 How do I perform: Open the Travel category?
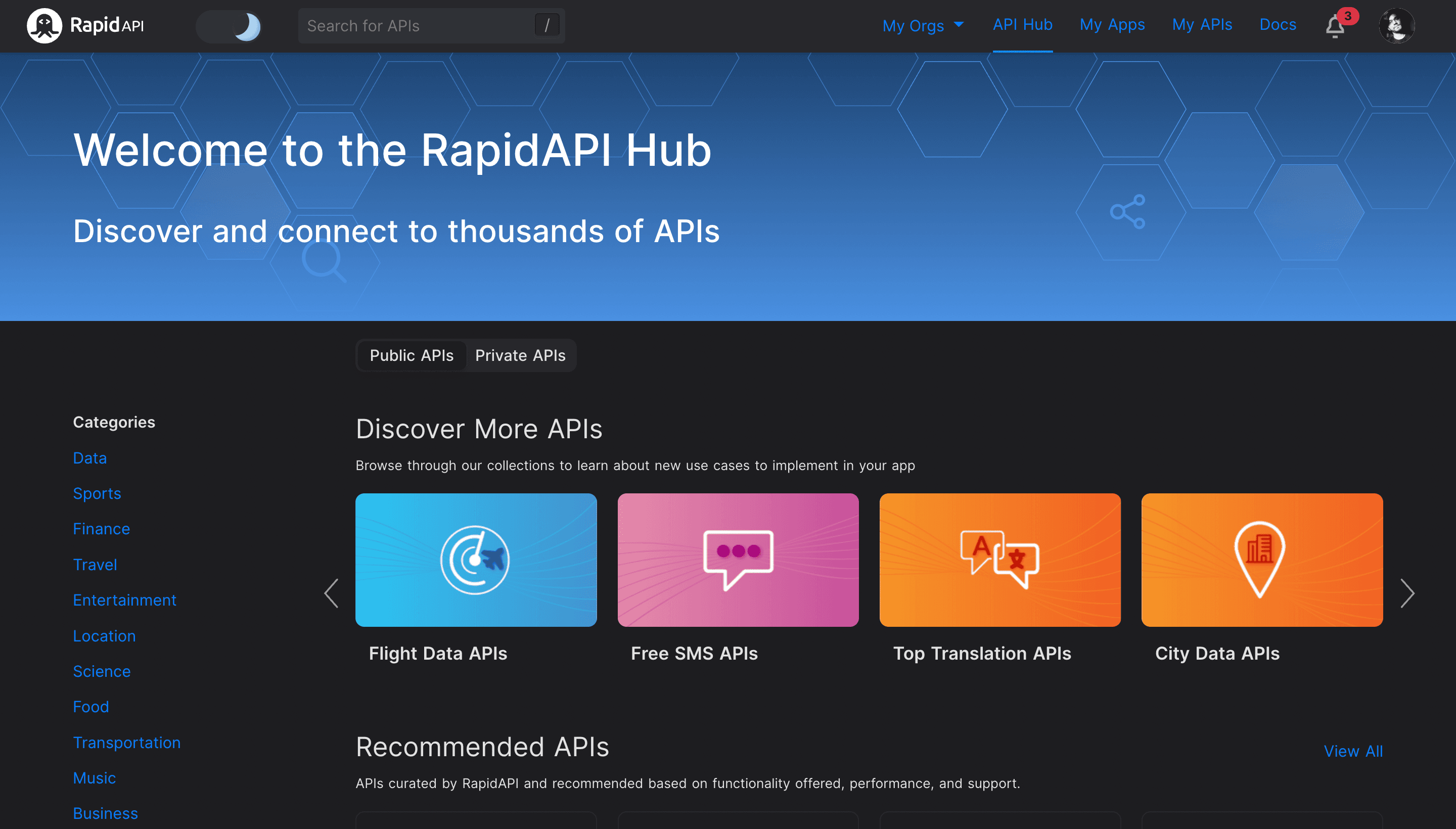(x=95, y=564)
